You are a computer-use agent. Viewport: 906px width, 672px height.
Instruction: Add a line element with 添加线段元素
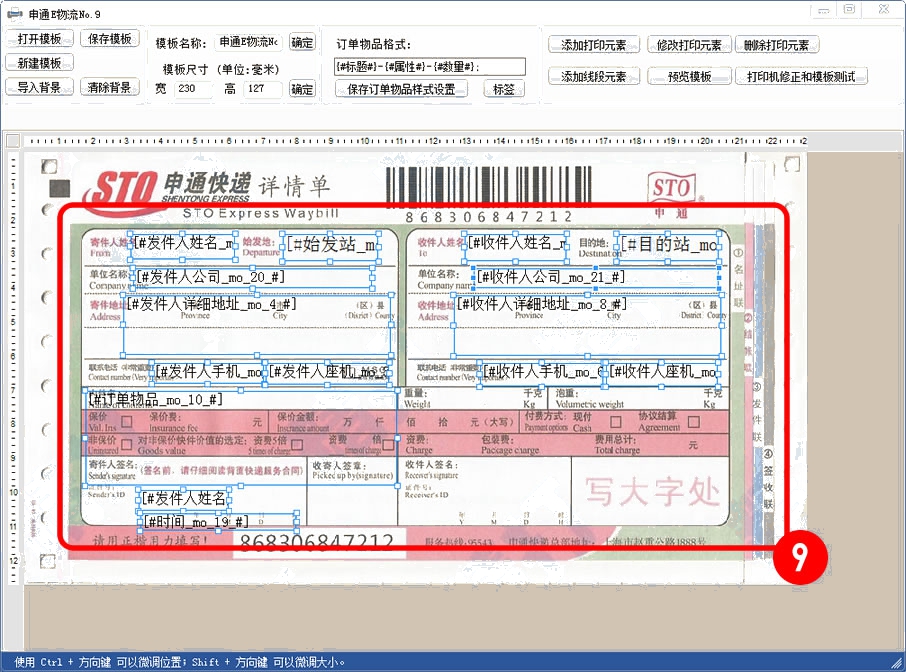[594, 76]
